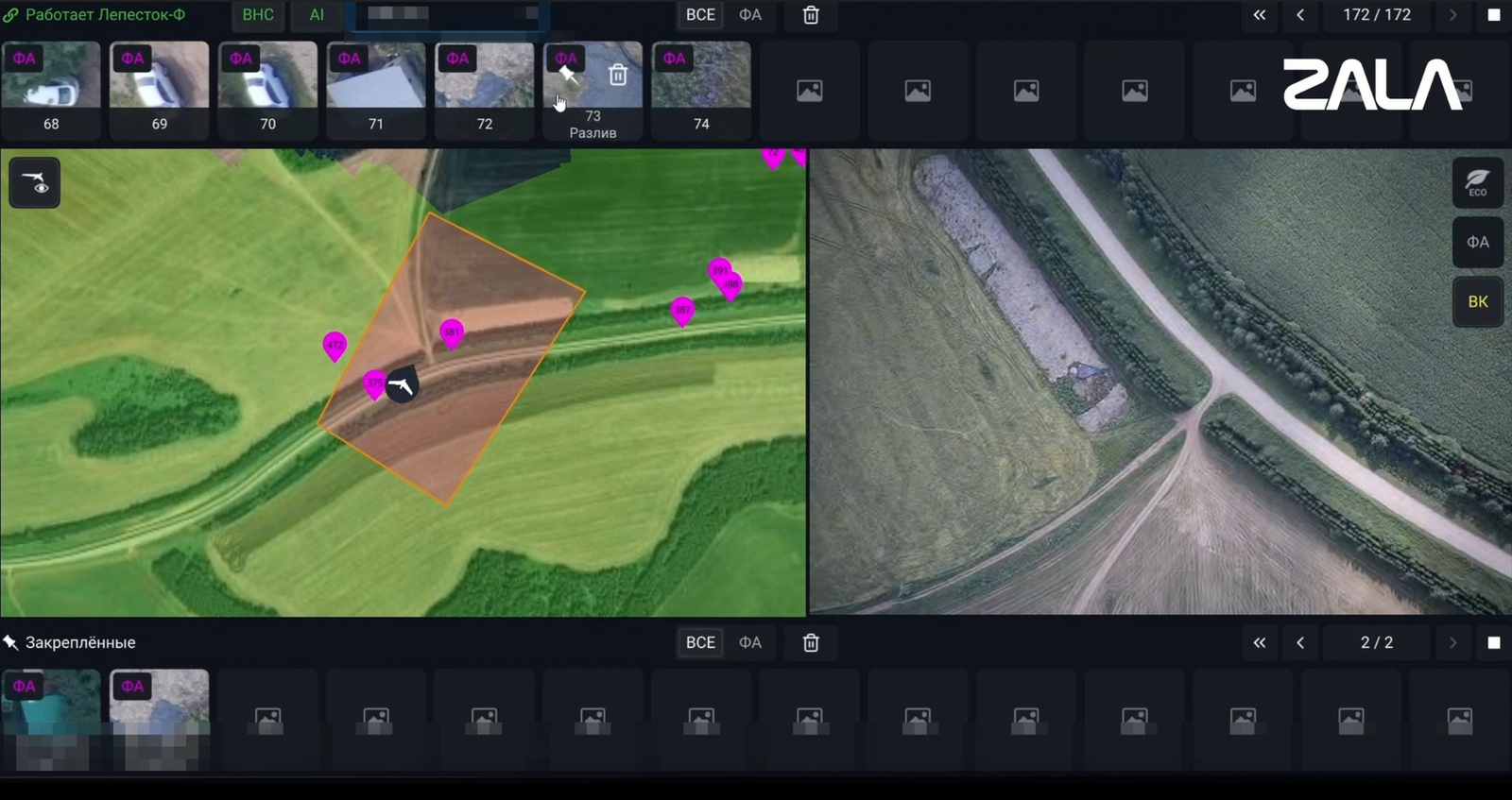Open thumbnail 72

(x=485, y=91)
